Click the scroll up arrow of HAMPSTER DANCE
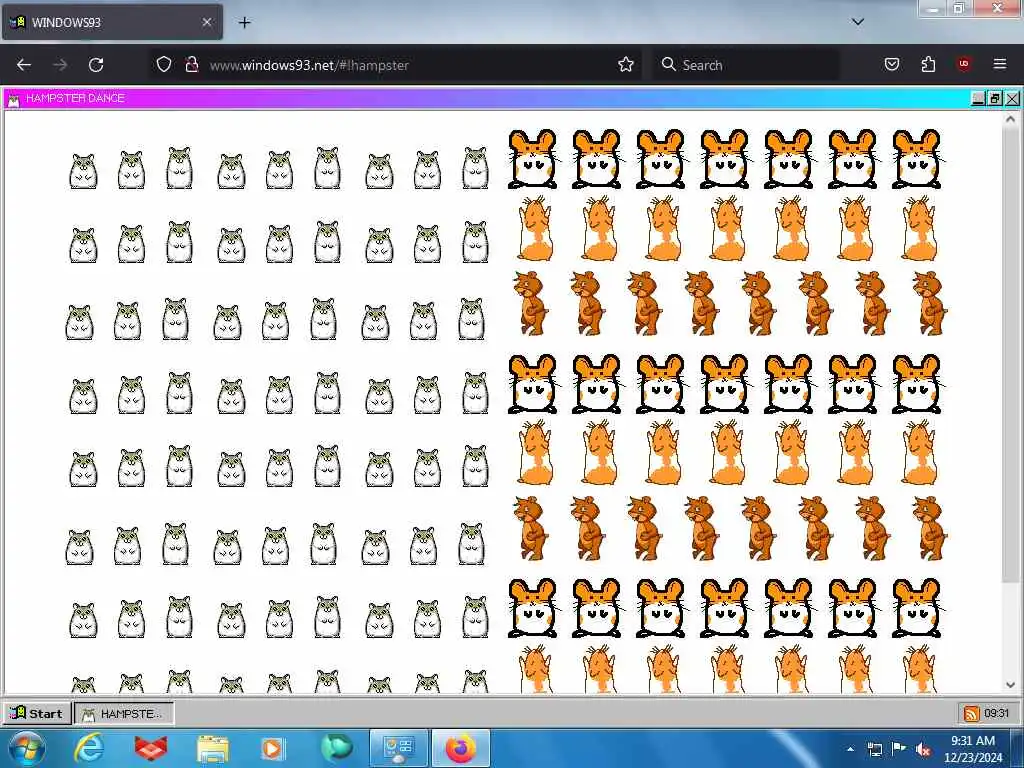Viewport: 1024px width, 768px height. pos(1010,120)
